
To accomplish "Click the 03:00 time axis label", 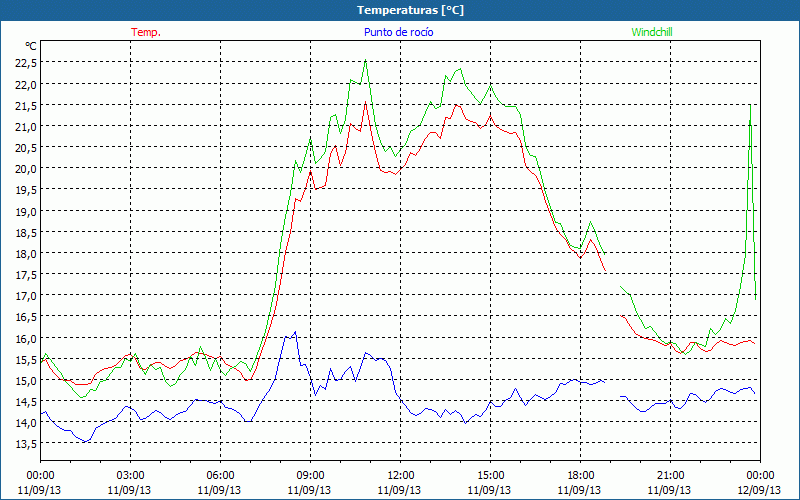I will [x=130, y=476].
